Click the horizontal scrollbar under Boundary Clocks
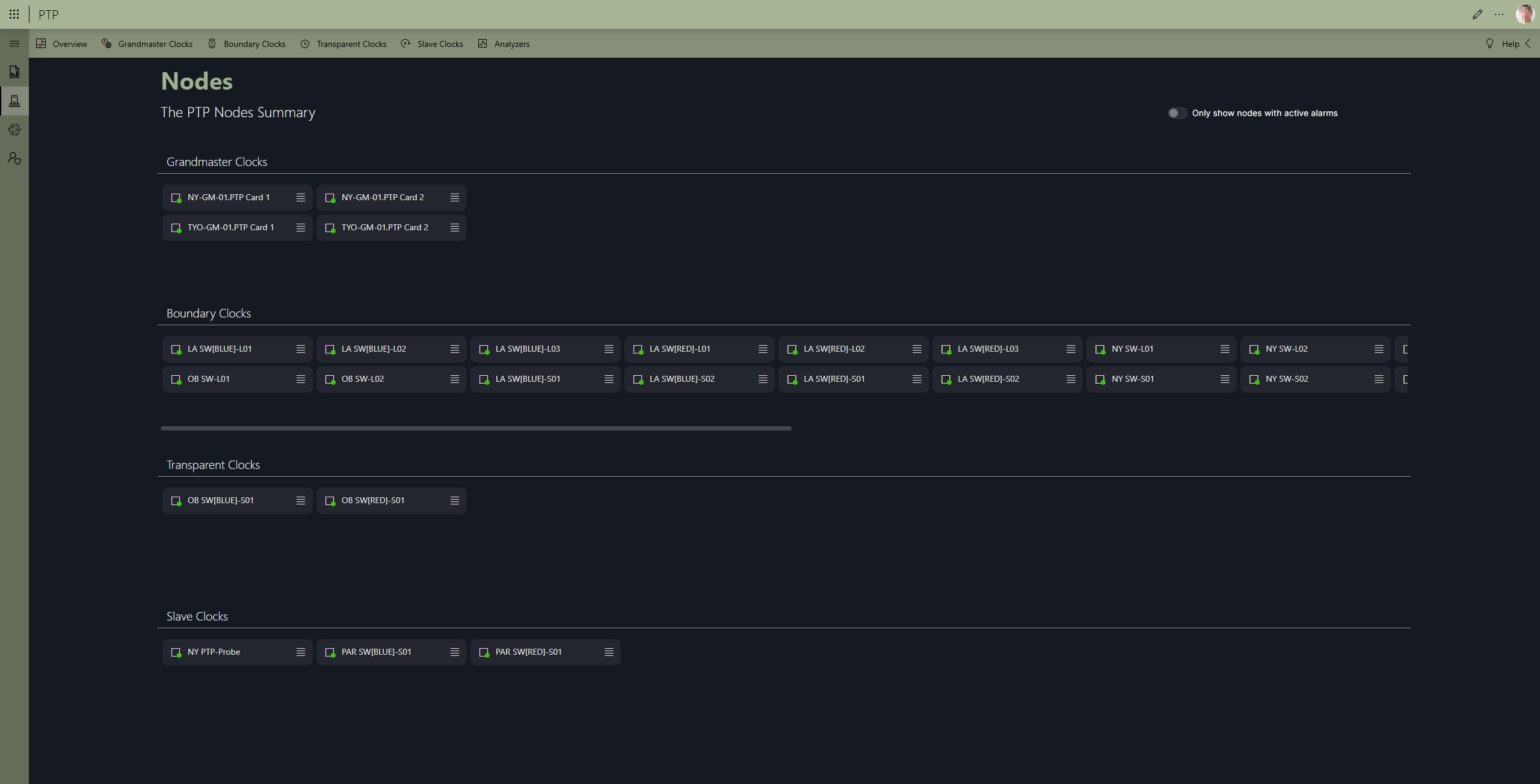Screen dimensions: 1540x784 coord(475,428)
